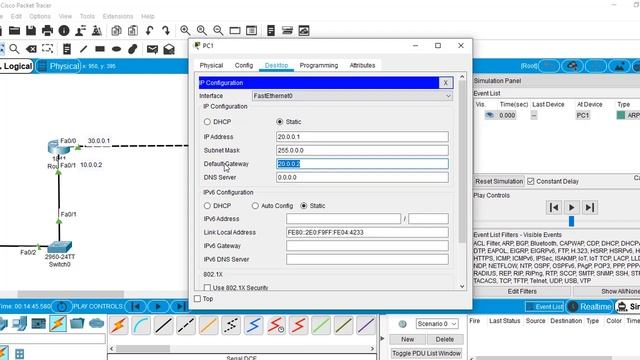The image size is (640, 360).
Task: Click the Undo arrow icon
Action: pyautogui.click(x=149, y=31)
